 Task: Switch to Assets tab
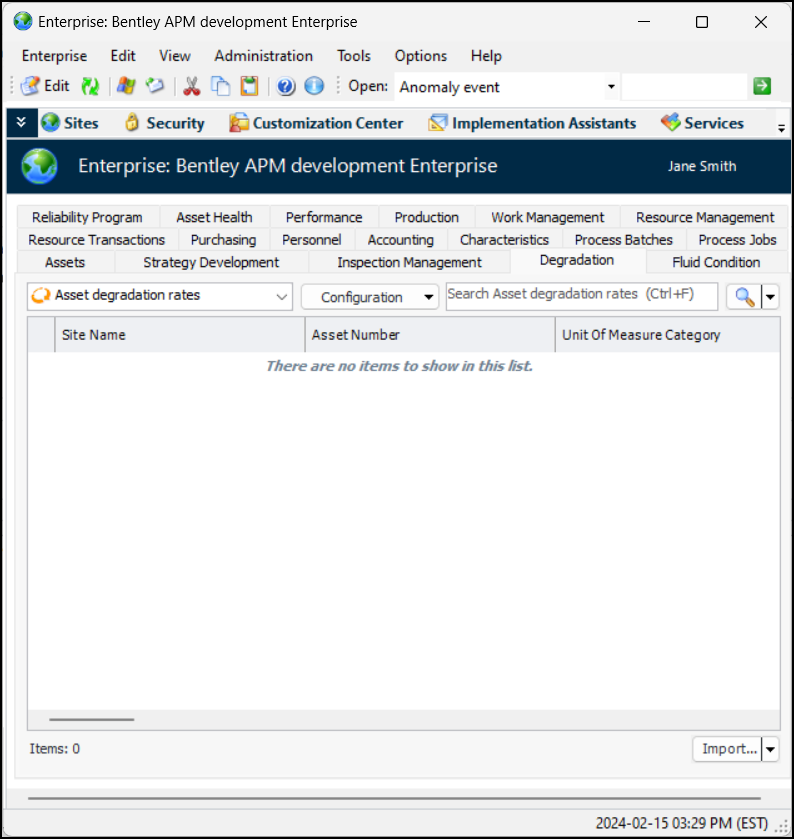65,262
